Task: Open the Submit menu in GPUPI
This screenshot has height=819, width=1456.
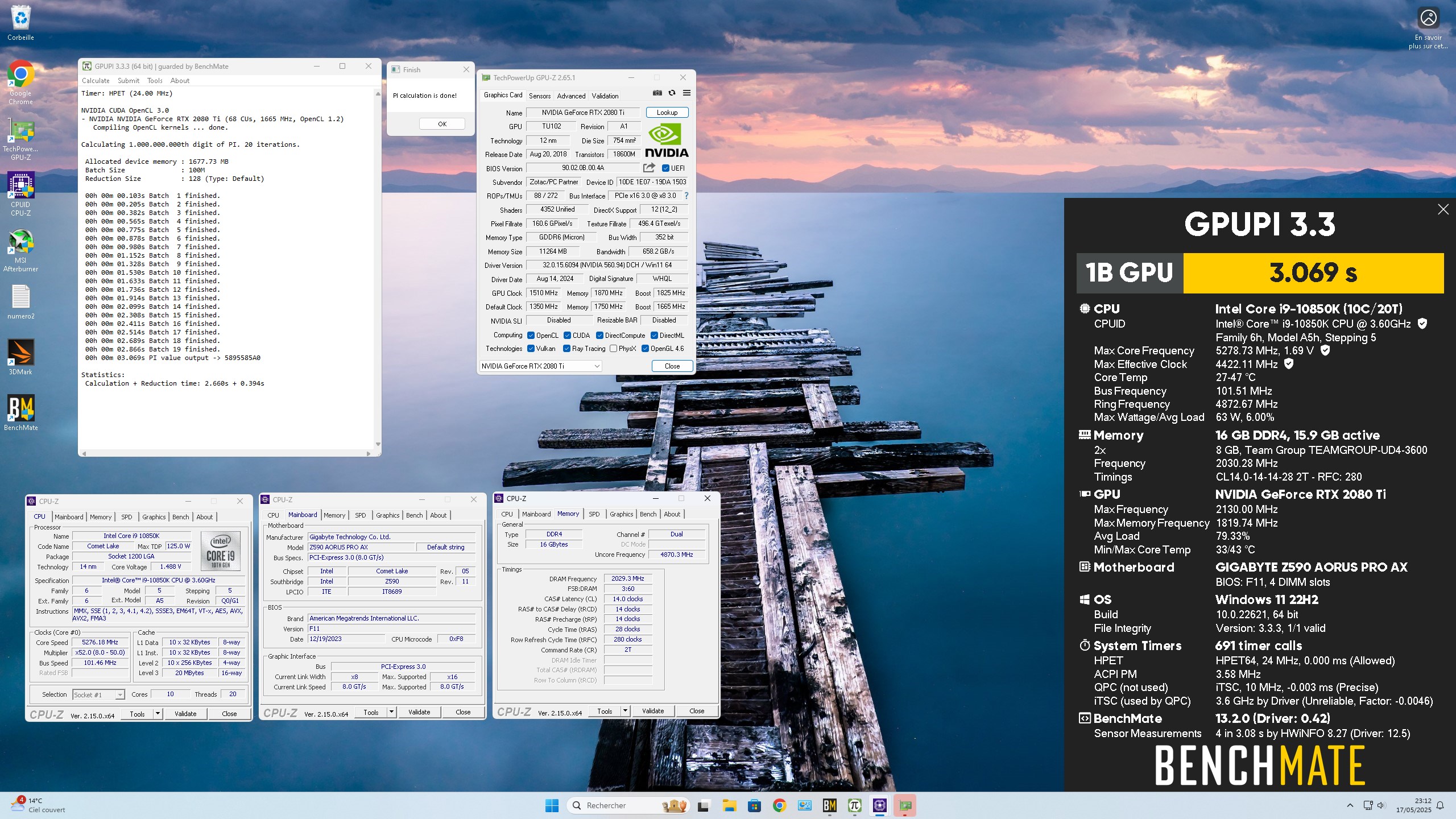Action: (x=129, y=81)
